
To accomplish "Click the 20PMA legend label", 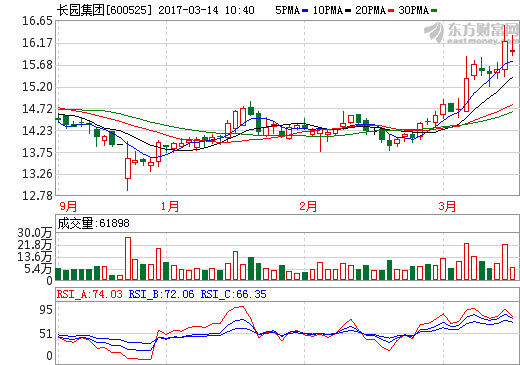I will 370,10.
